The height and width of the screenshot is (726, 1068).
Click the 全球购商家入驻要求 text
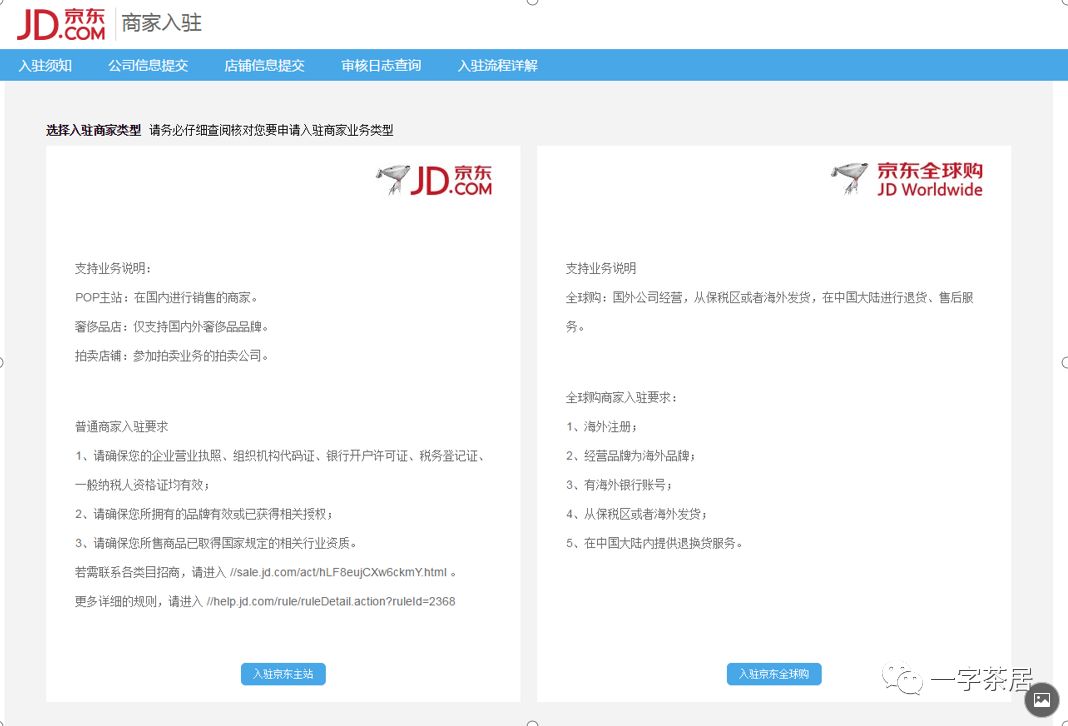(x=621, y=397)
